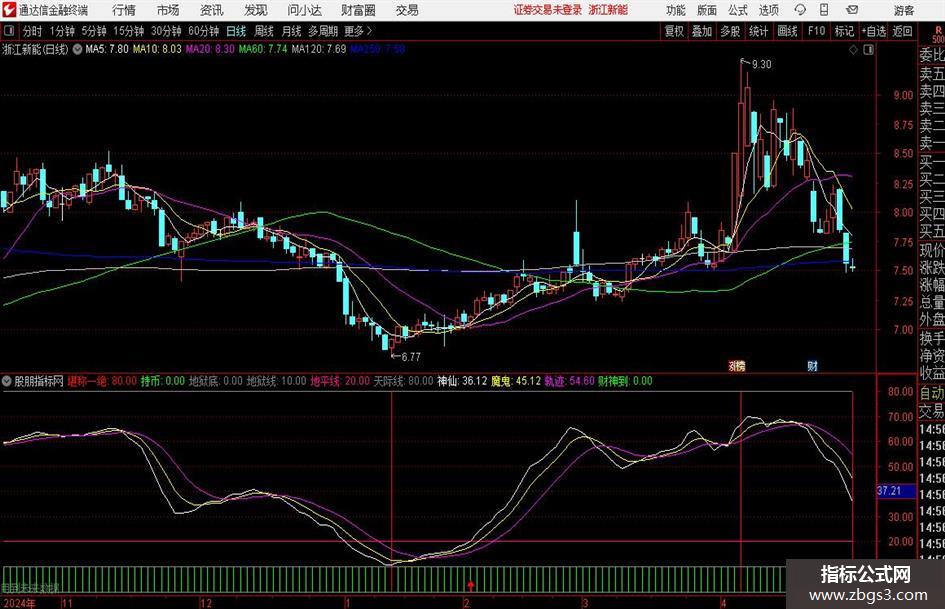945x609 pixels.
Task: Activate the 画线 drawing tool button
Action: pyautogui.click(x=787, y=31)
